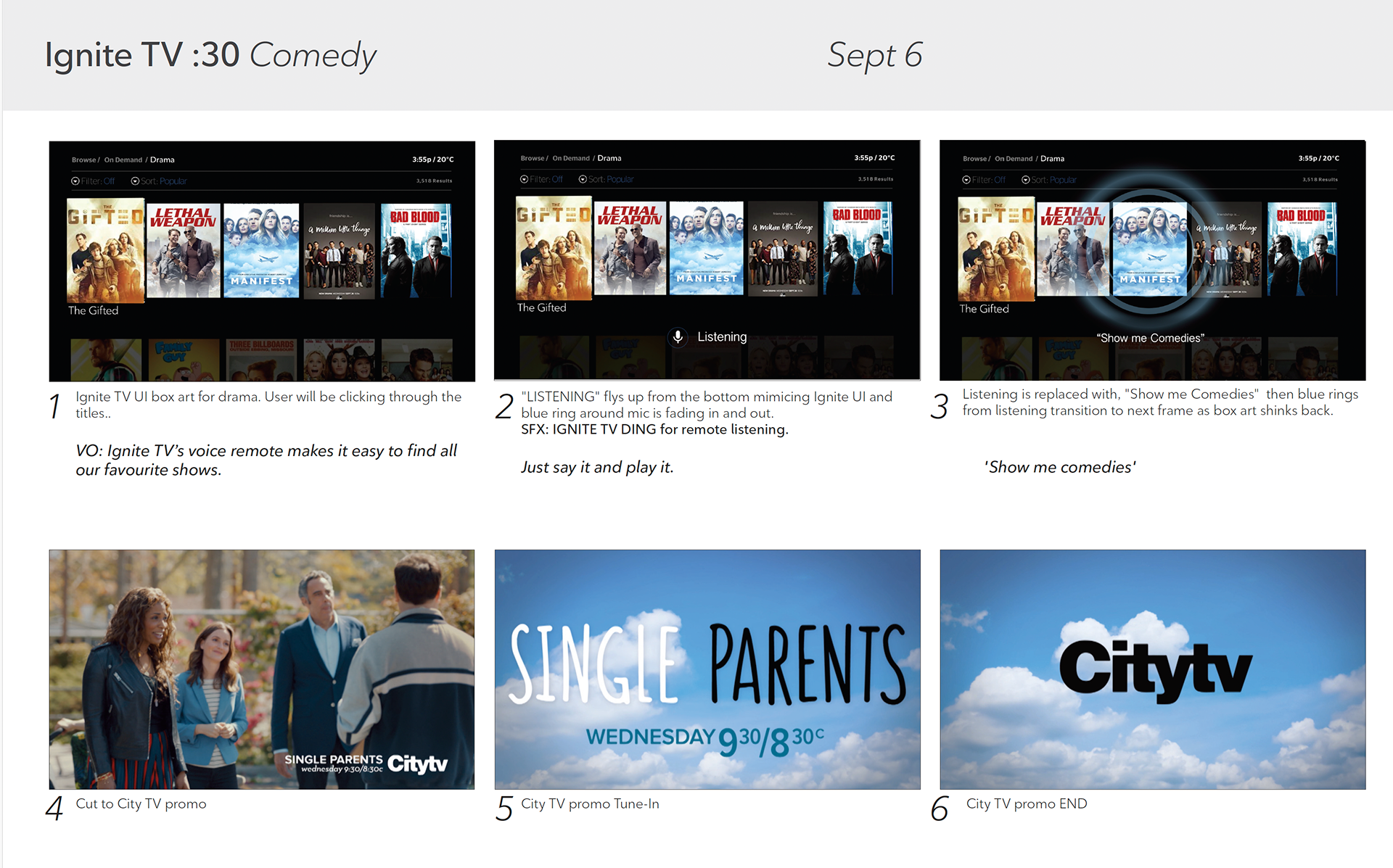The width and height of the screenshot is (1393, 868).
Task: Click the microphone icon beside Listening in frame 2
Action: pos(678,337)
